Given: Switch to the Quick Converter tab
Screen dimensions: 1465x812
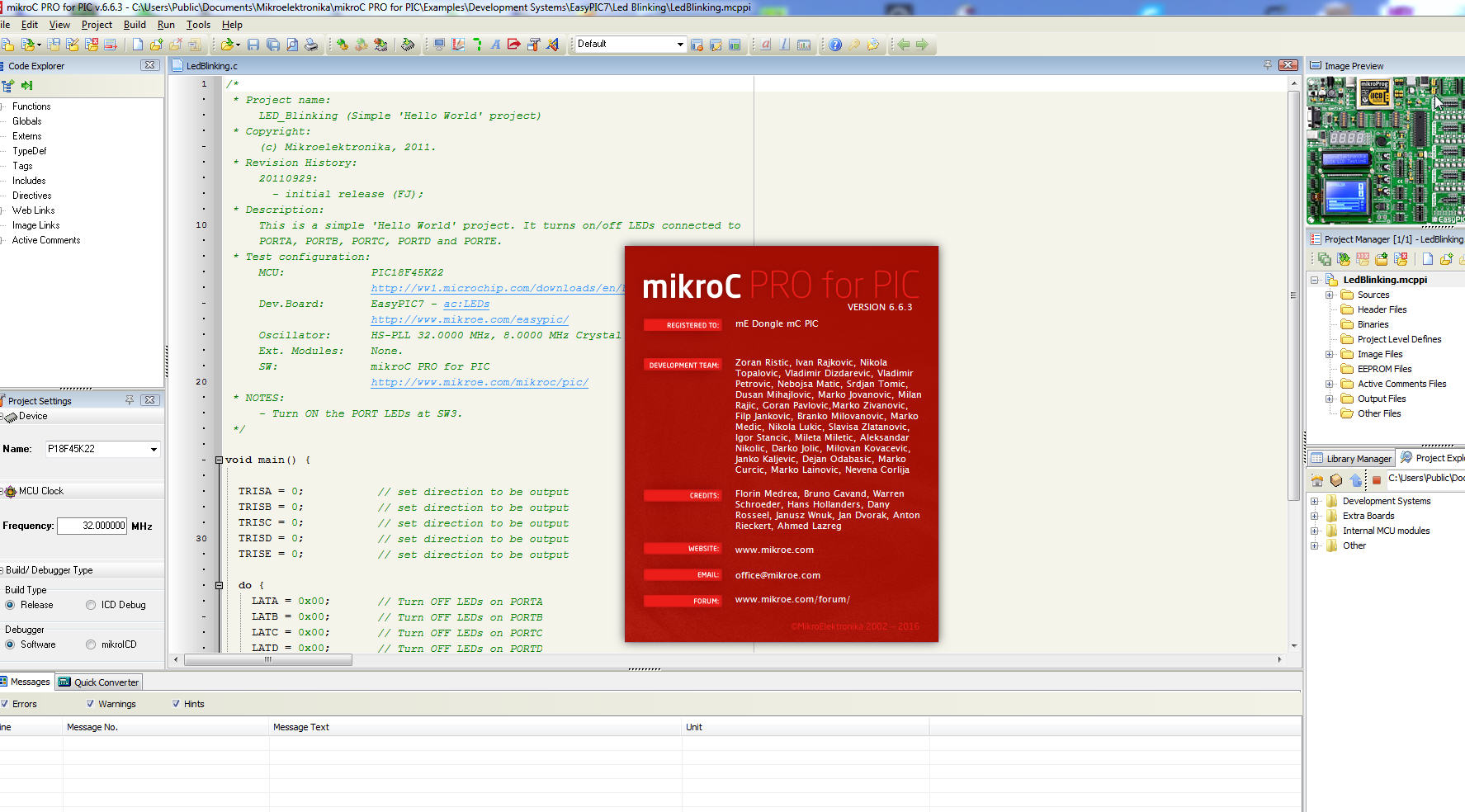Looking at the screenshot, I should 99,682.
